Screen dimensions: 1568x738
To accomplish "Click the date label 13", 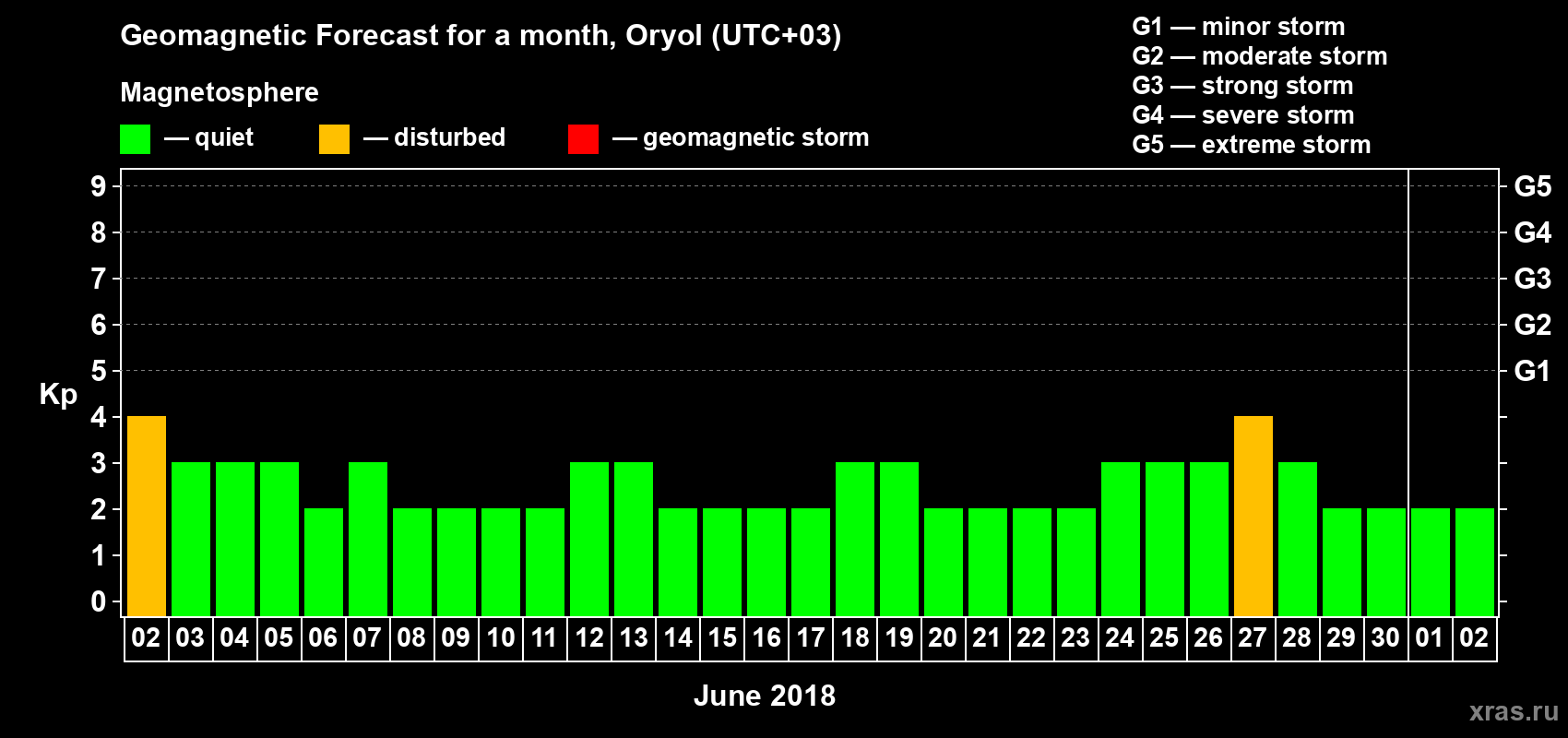I will click(634, 637).
